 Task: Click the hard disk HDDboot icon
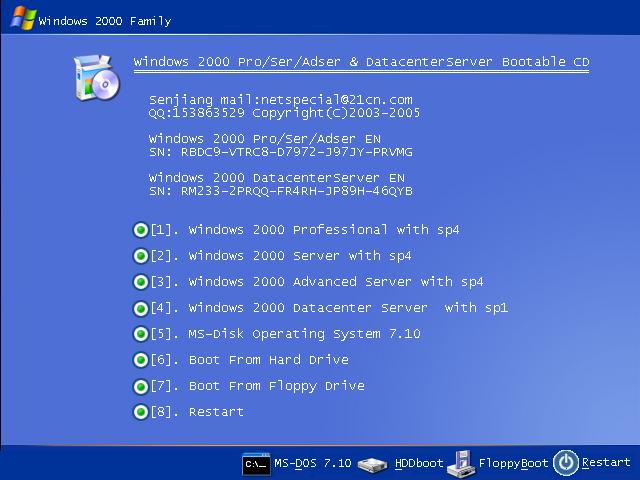(x=372, y=464)
